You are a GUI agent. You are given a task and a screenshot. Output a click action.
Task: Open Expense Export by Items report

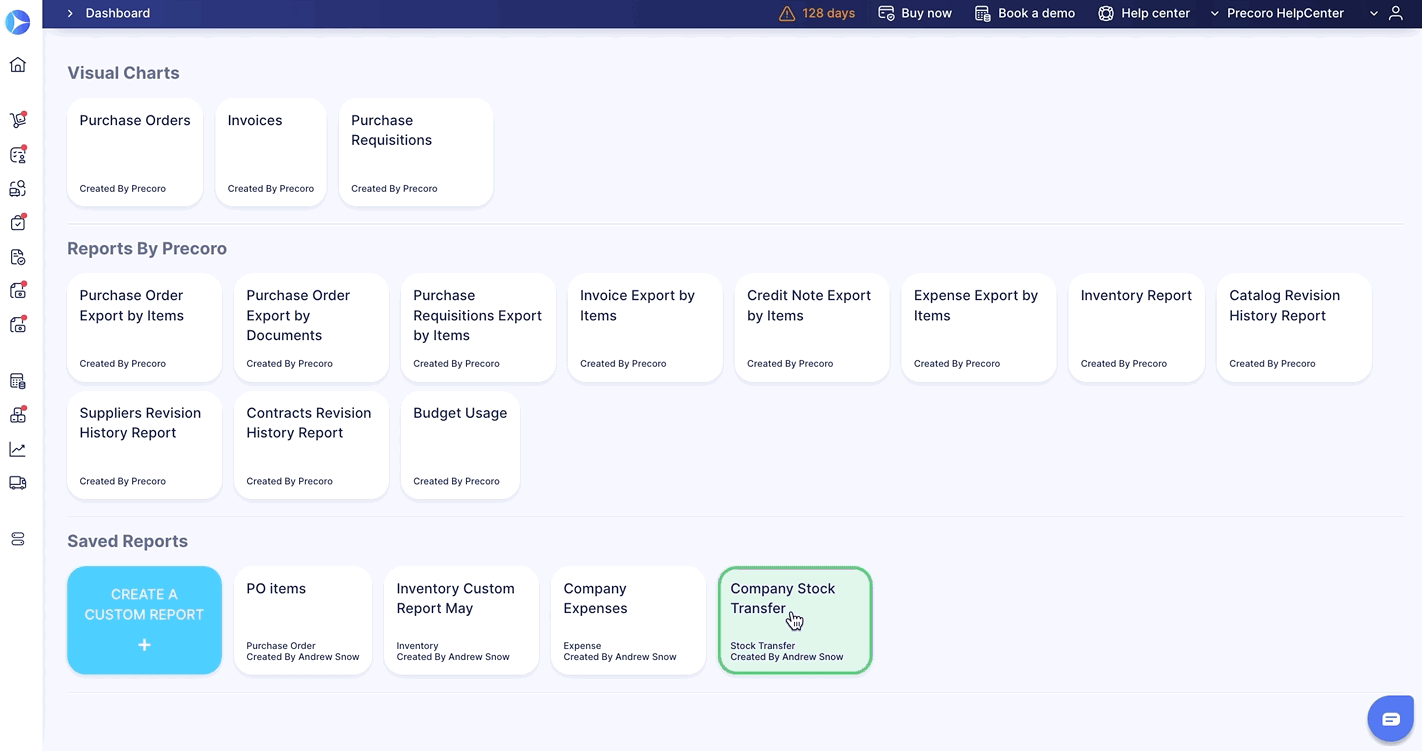click(979, 327)
